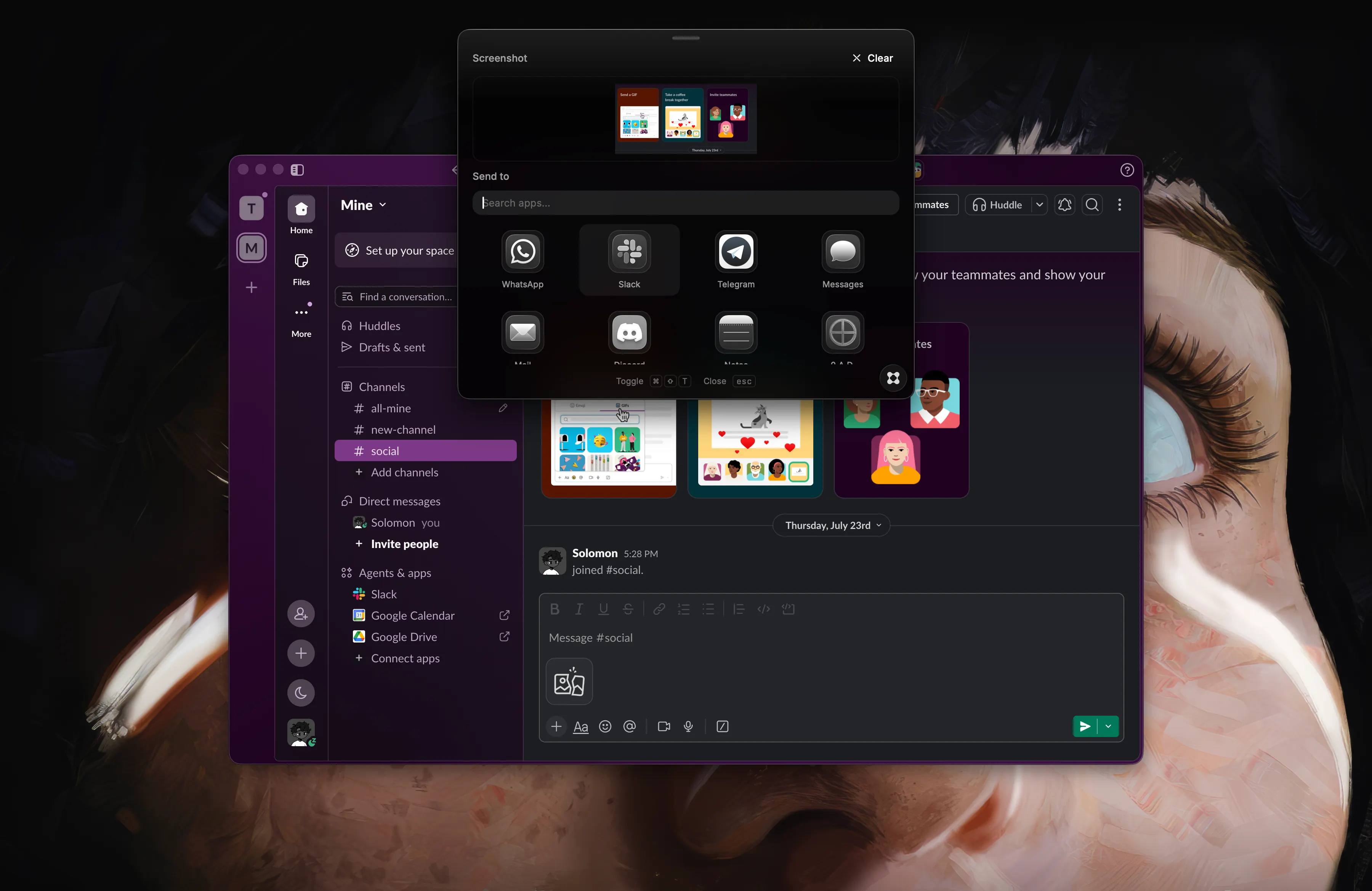
Task: Click the edit pencil beside all-mine
Action: [503, 408]
